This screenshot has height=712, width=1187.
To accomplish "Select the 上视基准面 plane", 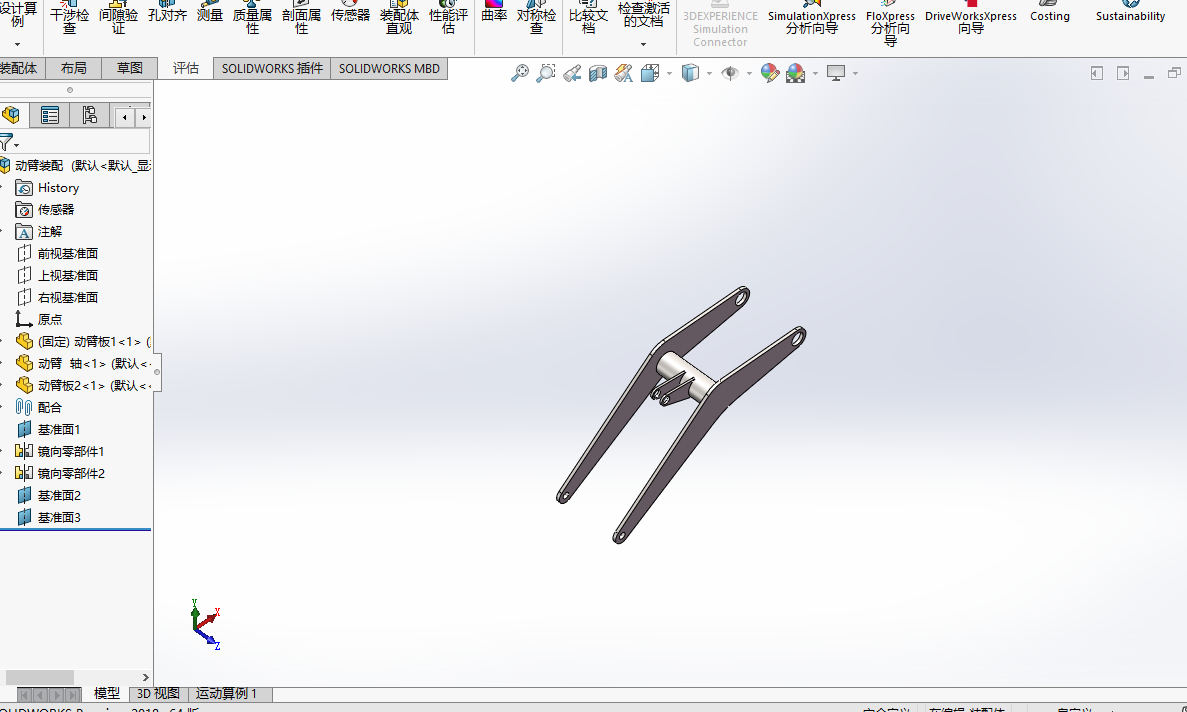I will pos(68,275).
